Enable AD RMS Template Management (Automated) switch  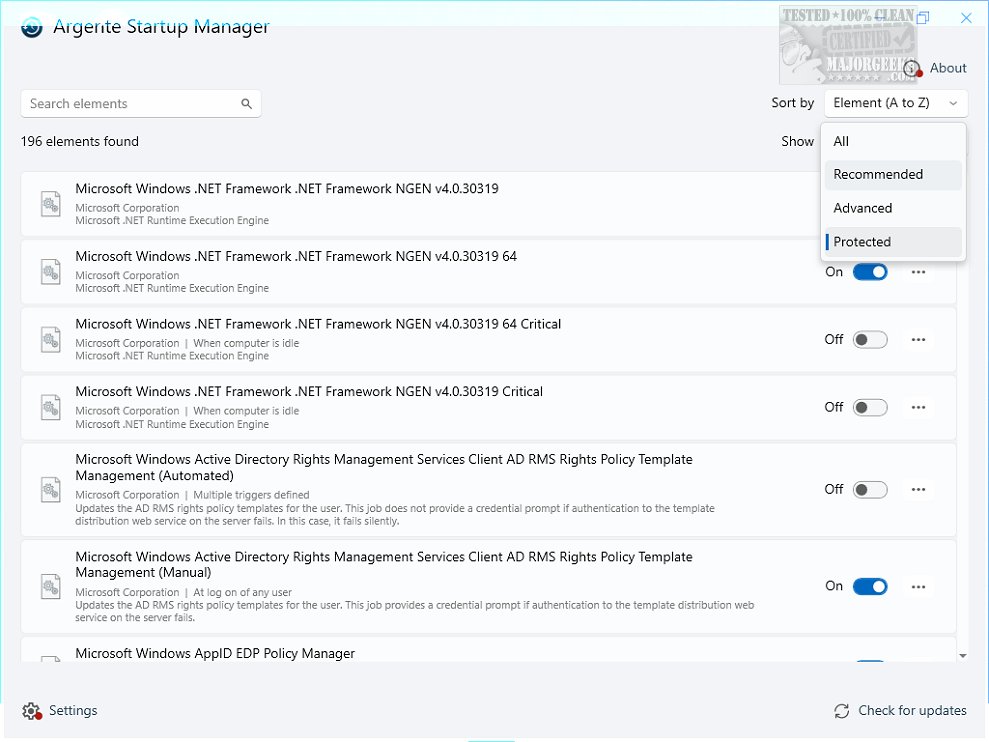pyautogui.click(x=869, y=490)
